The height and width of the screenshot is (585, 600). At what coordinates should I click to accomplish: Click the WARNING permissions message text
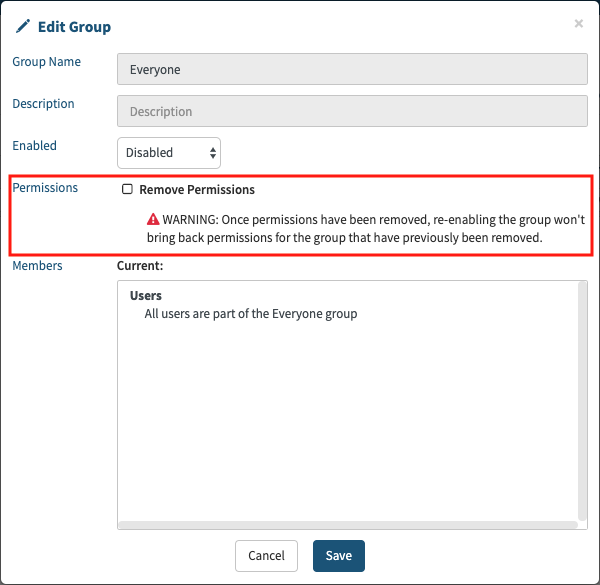(x=366, y=228)
